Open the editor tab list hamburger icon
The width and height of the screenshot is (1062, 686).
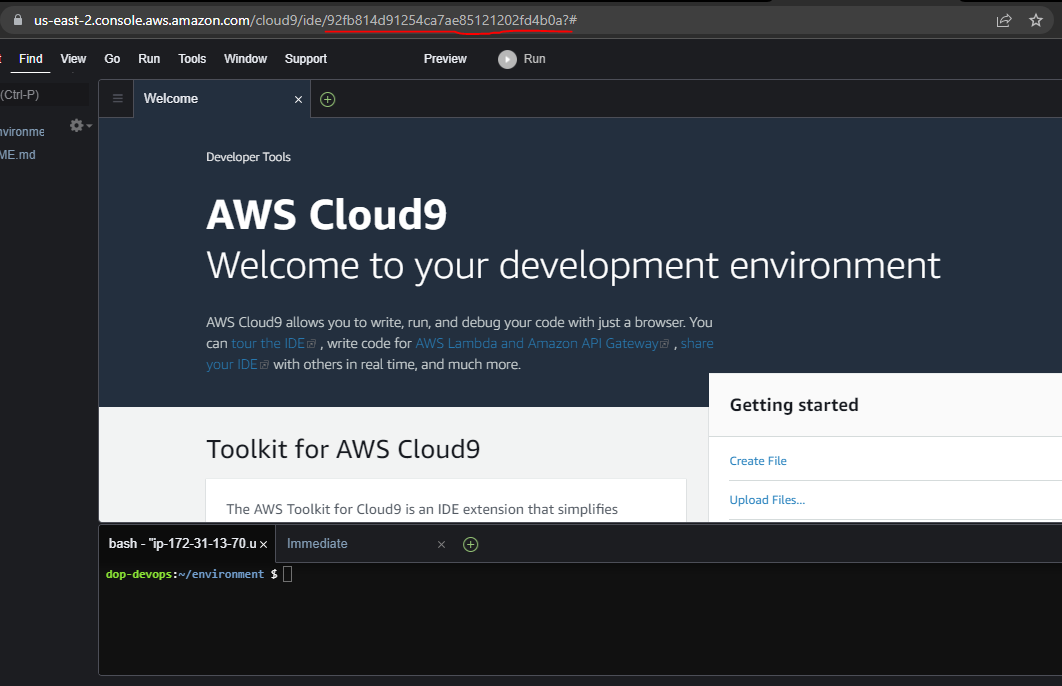click(117, 98)
